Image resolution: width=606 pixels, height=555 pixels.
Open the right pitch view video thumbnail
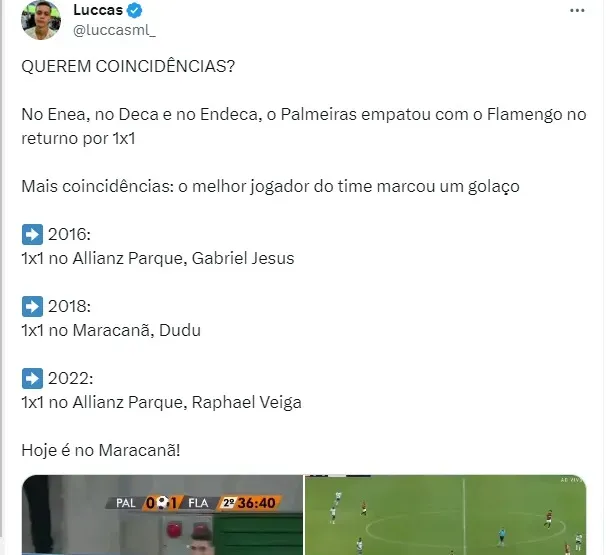446,515
